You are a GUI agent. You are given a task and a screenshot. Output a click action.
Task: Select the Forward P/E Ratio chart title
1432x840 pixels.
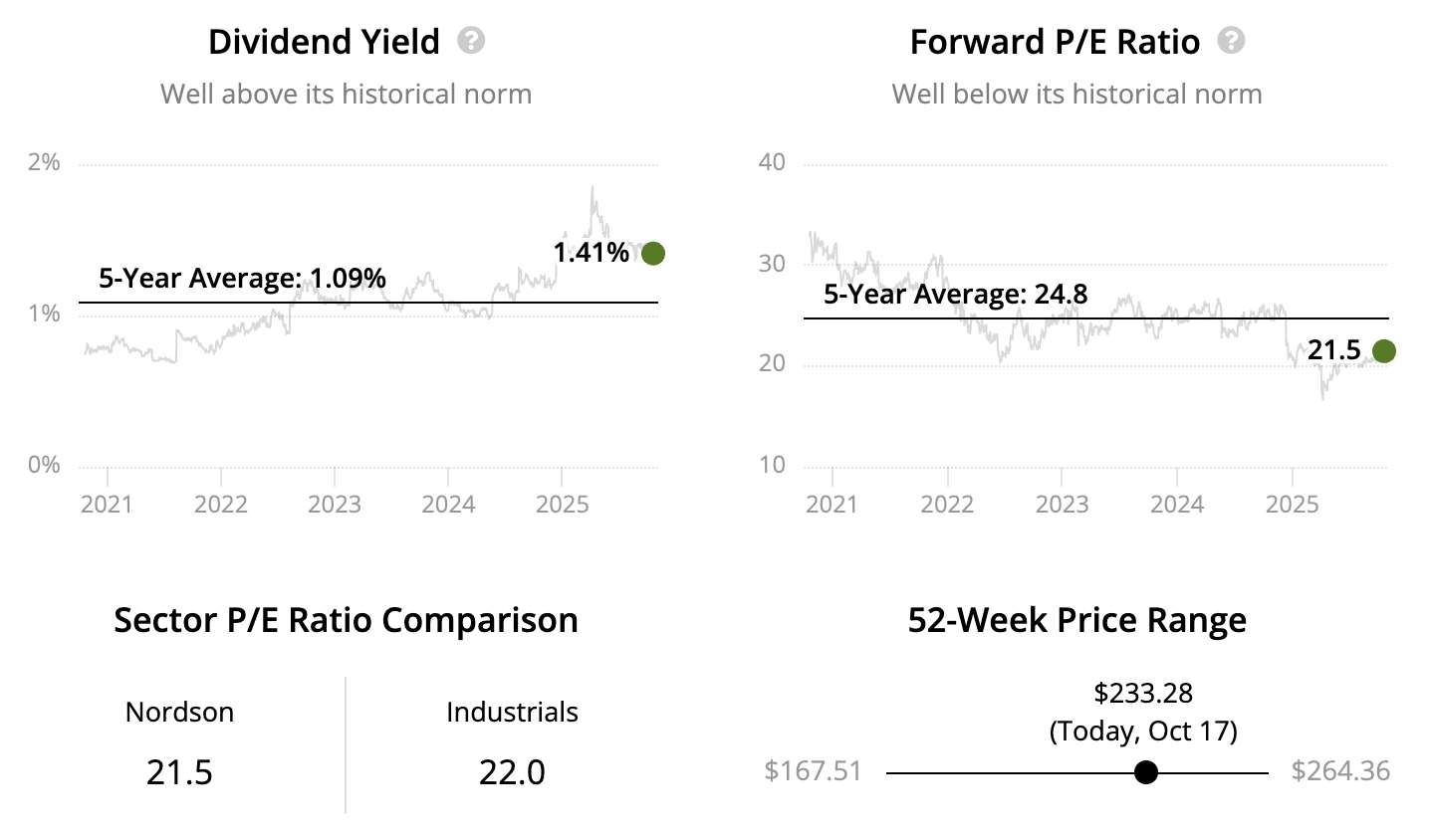pyautogui.click(x=1055, y=42)
